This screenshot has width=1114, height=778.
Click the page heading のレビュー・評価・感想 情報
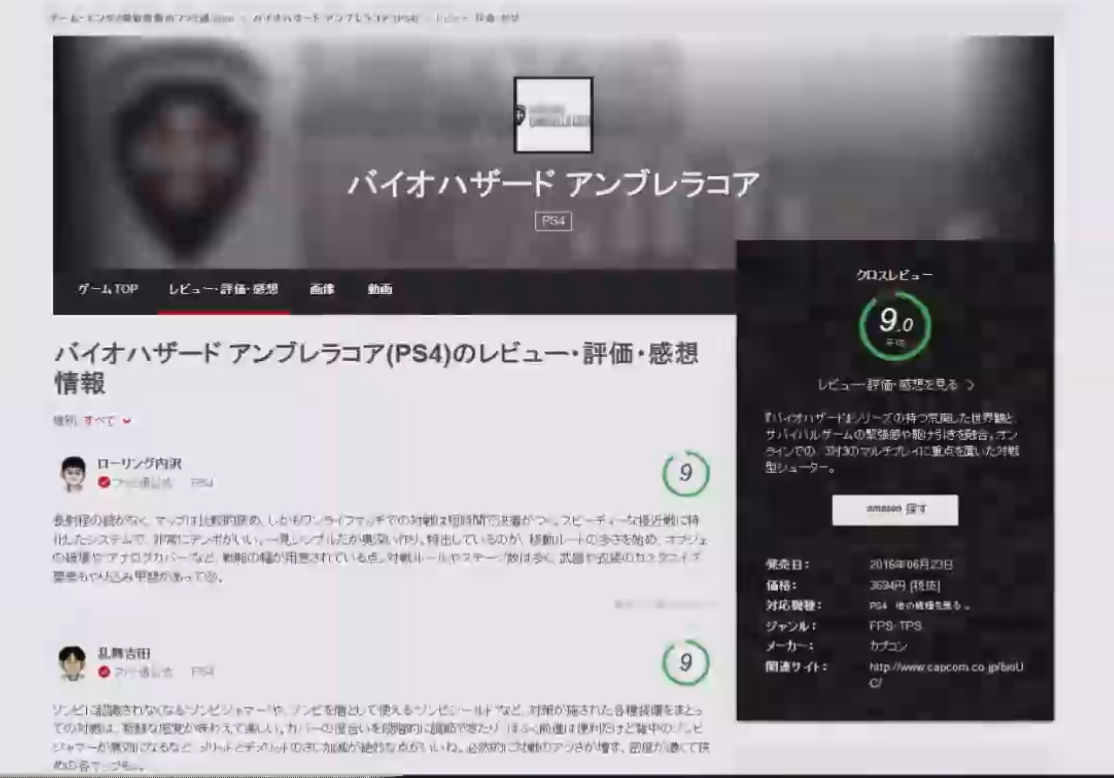[x=377, y=368]
